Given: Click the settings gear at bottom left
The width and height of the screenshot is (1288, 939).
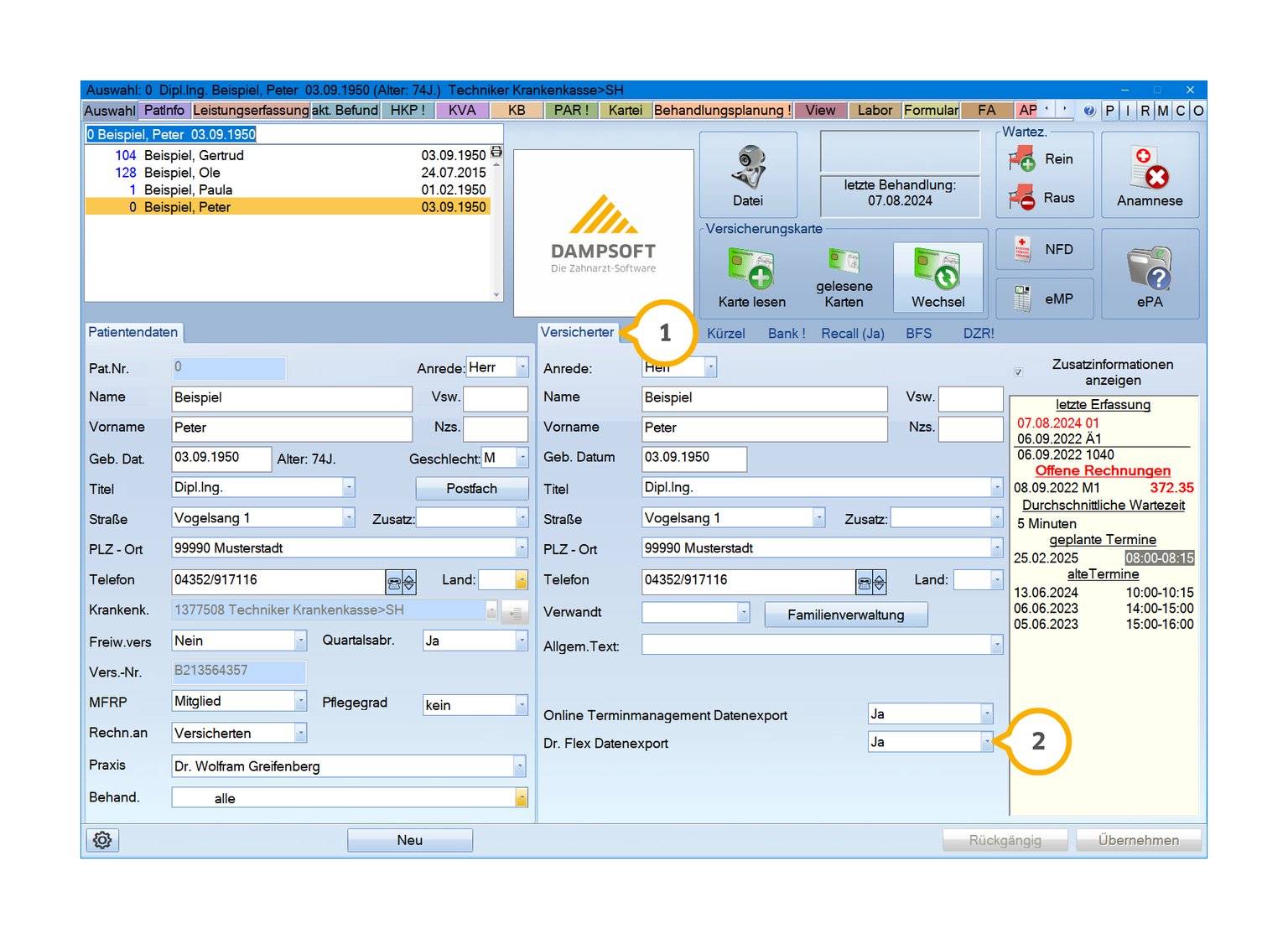Looking at the screenshot, I should click(102, 840).
